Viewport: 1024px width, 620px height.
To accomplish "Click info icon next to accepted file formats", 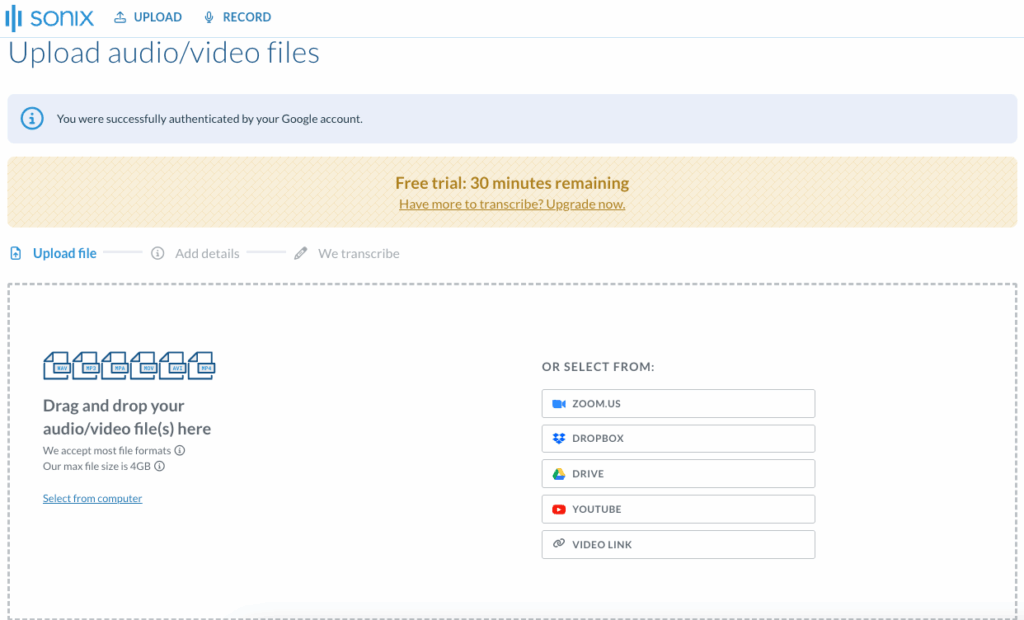I will (x=178, y=451).
